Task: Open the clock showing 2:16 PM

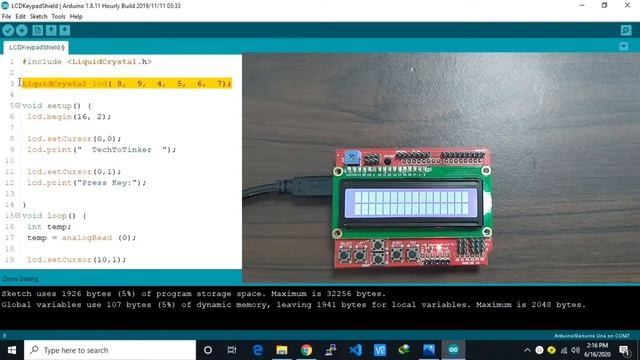Action: (597, 350)
